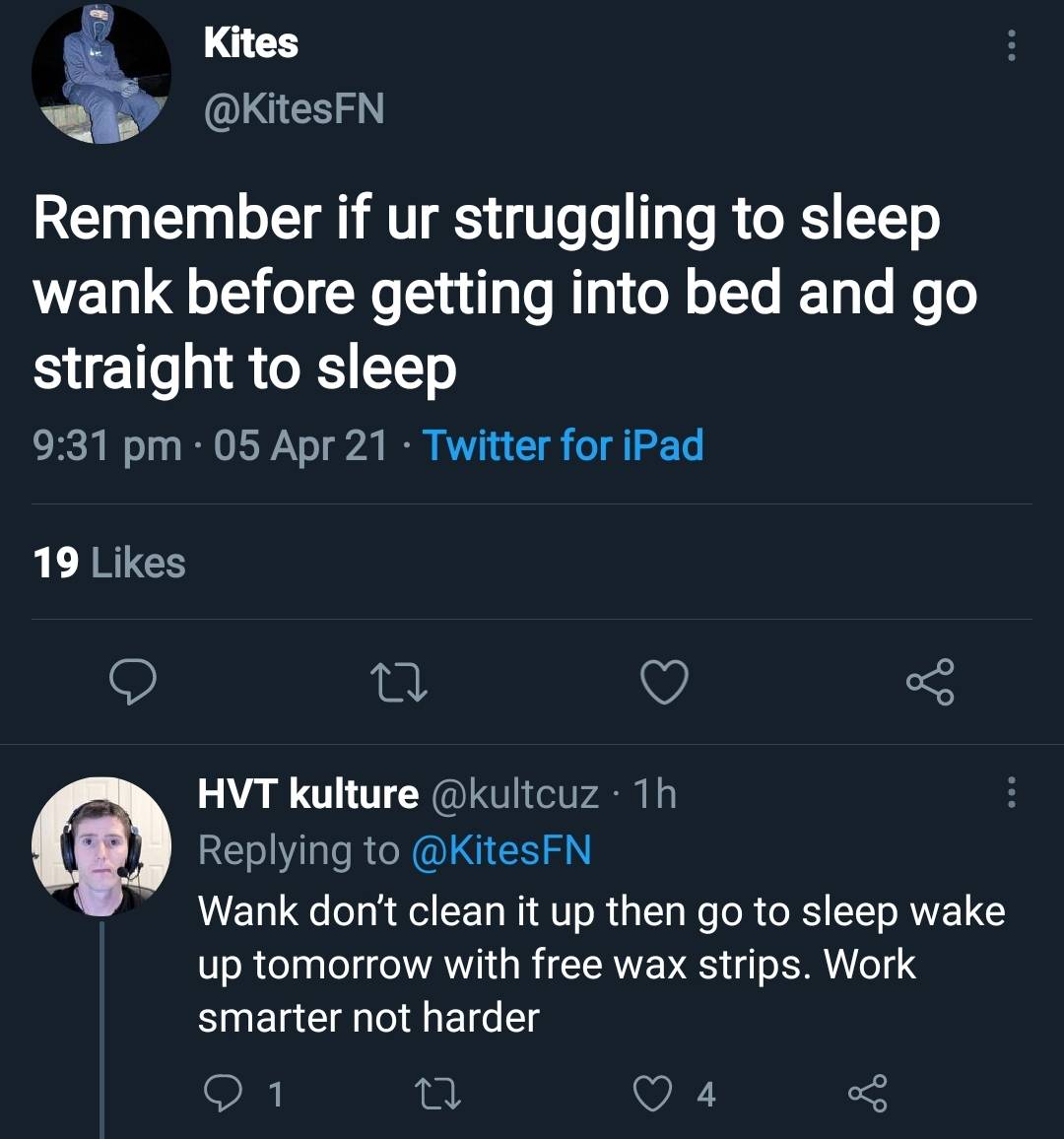The width and height of the screenshot is (1064, 1139).
Task: Open Kites profile picture
Action: click(x=101, y=74)
